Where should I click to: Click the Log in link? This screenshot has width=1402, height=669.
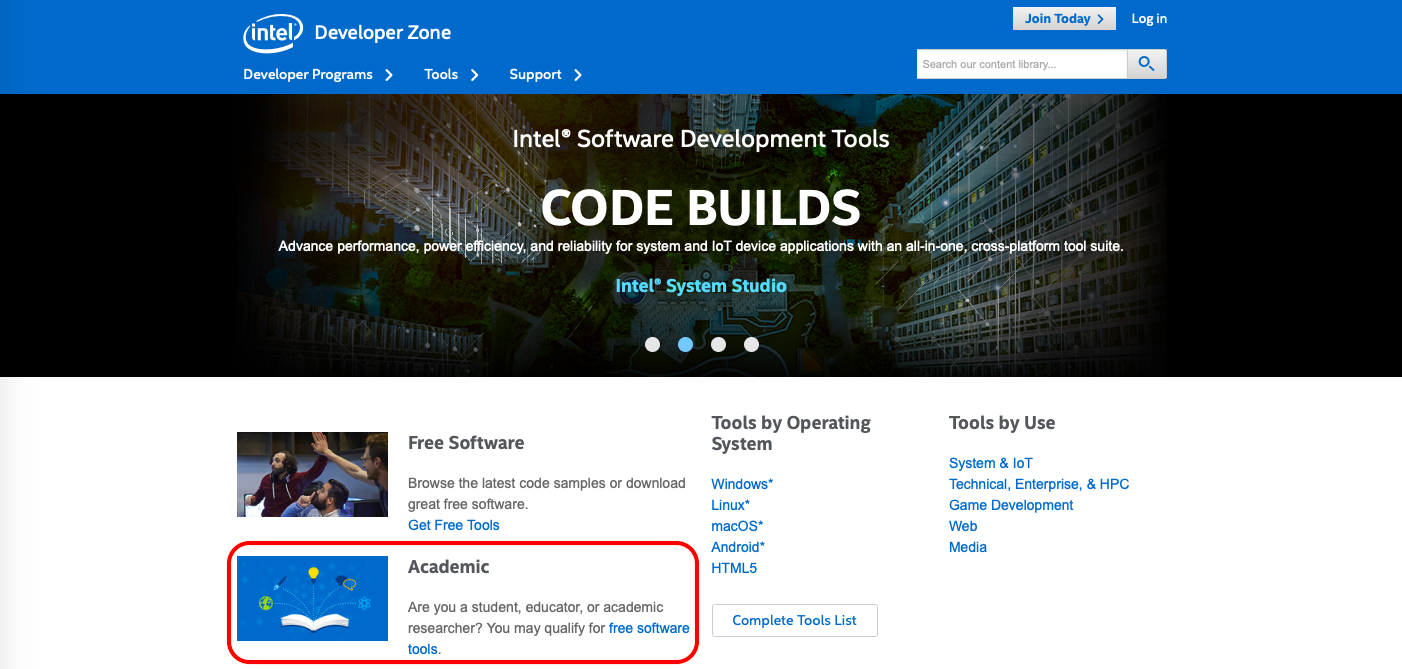point(1149,19)
